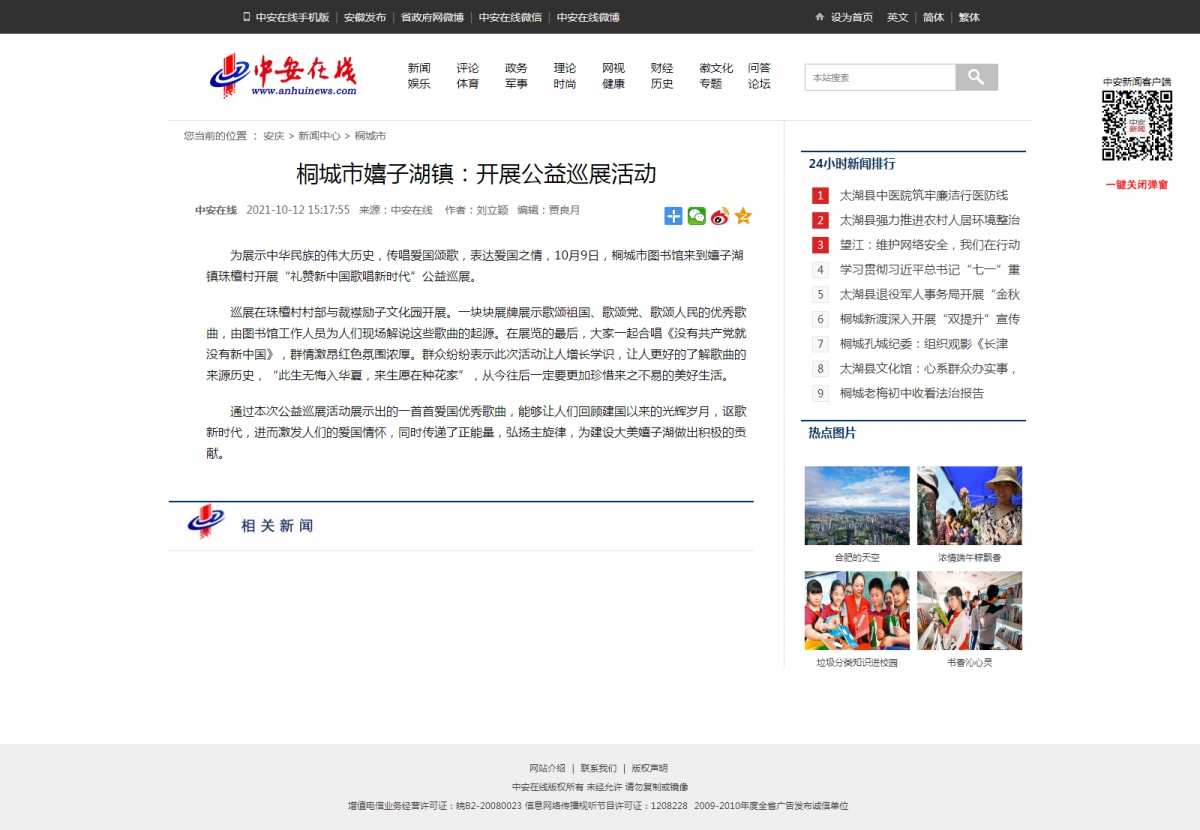The width and height of the screenshot is (1200, 830).
Task: Click the 中安在线 site logo
Action: 283,75
